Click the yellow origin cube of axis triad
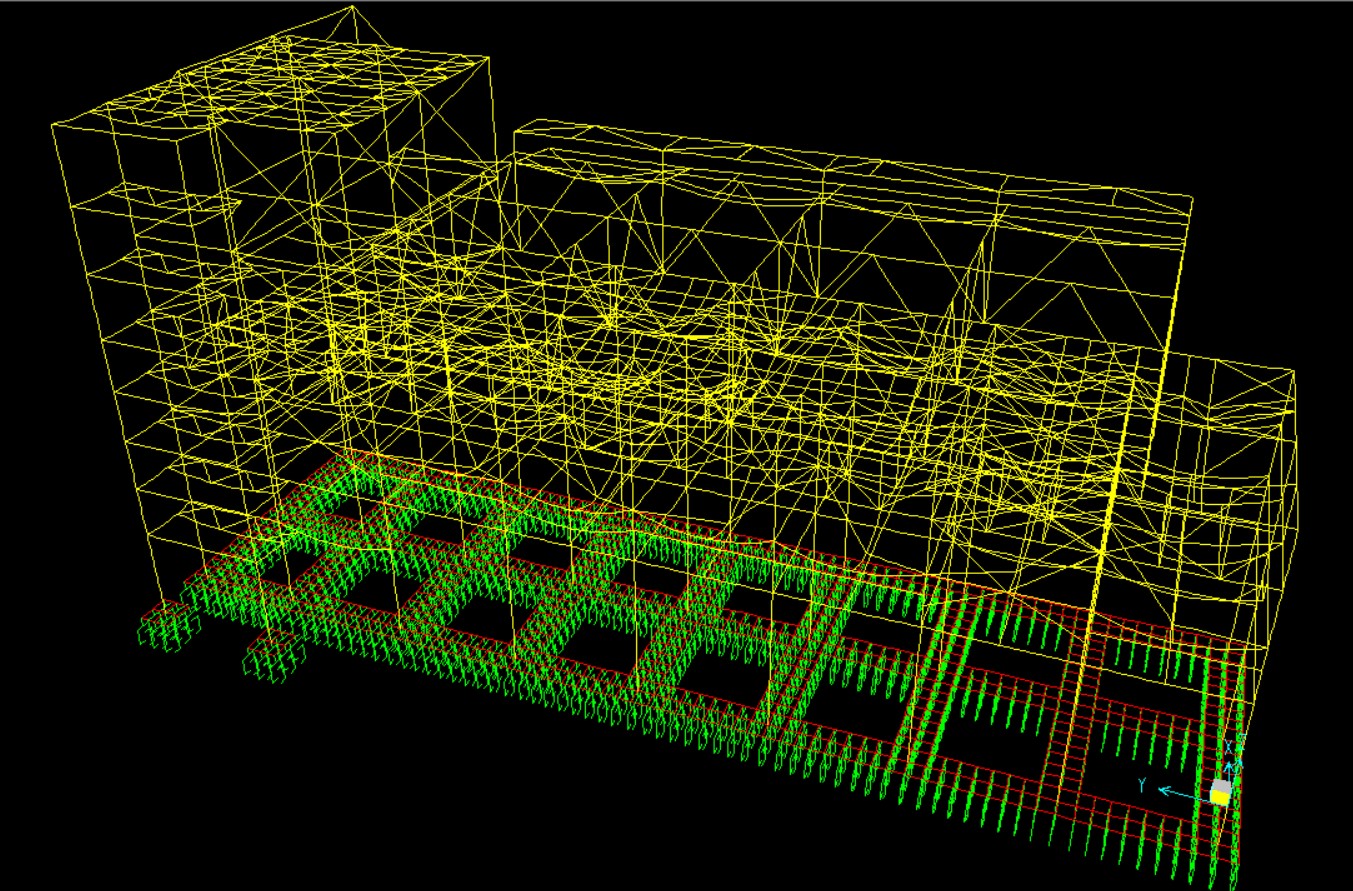1353x891 pixels. pyautogui.click(x=1220, y=797)
